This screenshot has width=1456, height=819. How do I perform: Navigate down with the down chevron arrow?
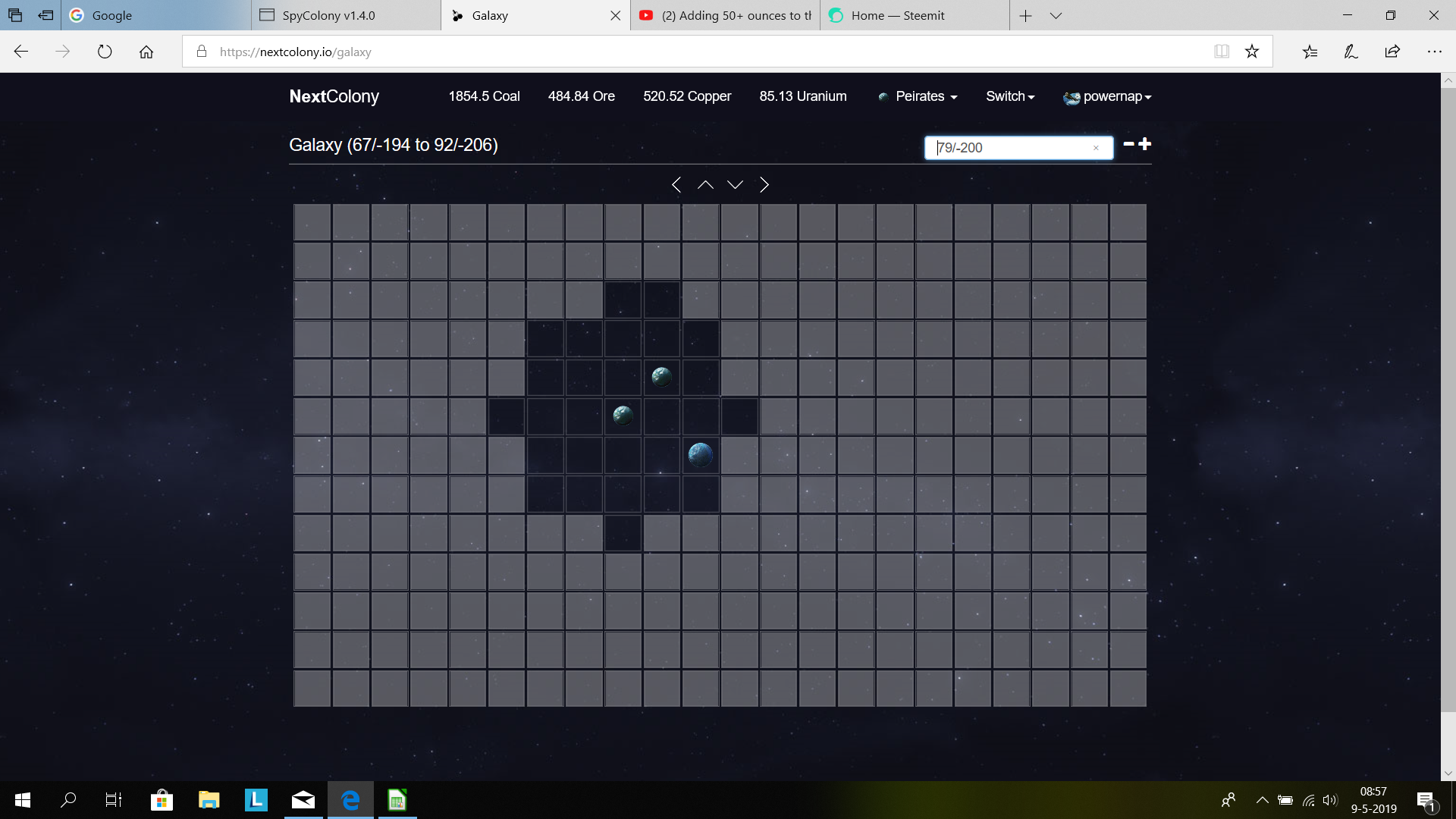click(x=735, y=184)
